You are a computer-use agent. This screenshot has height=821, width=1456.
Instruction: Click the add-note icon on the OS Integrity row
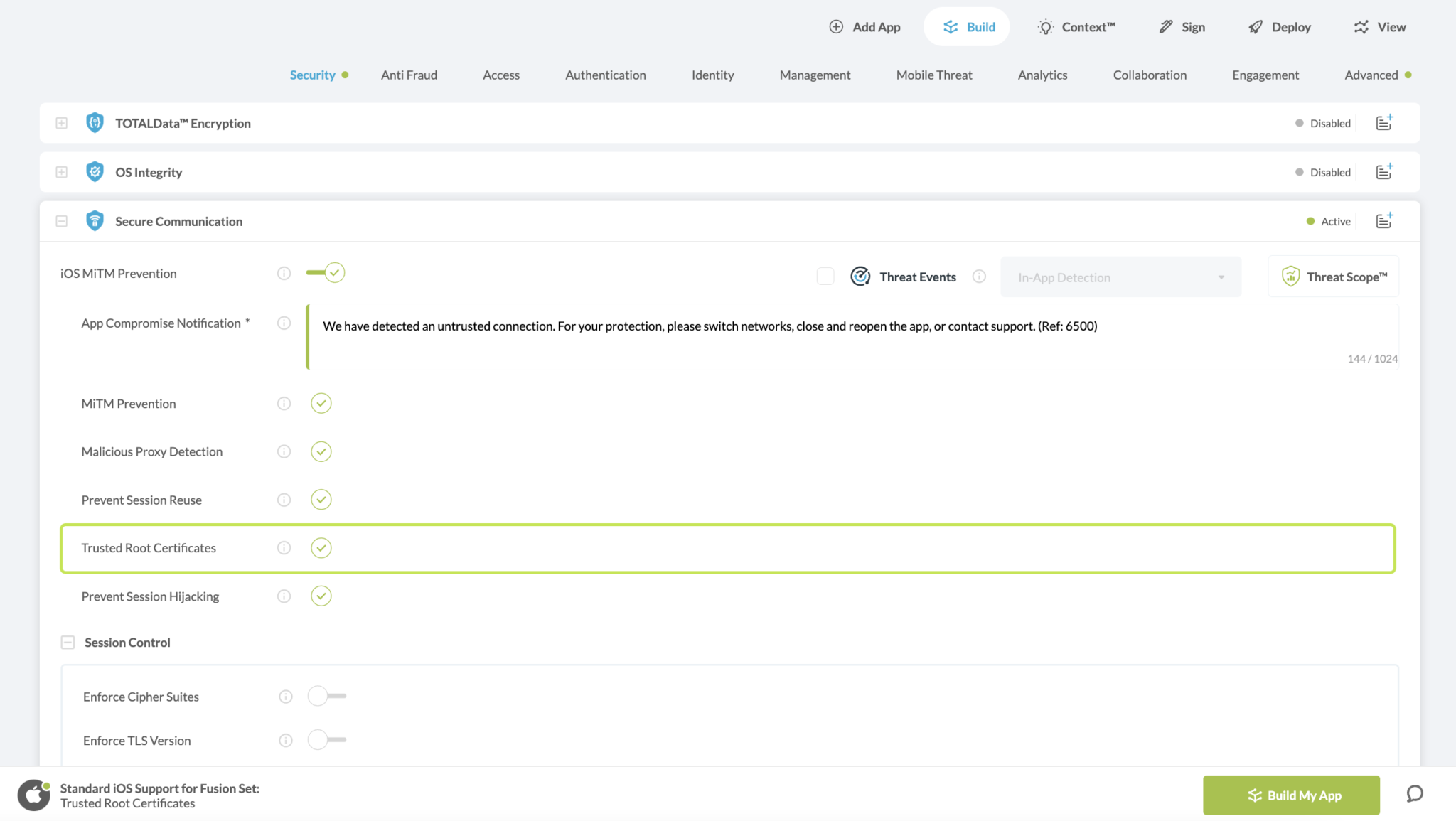click(1383, 172)
